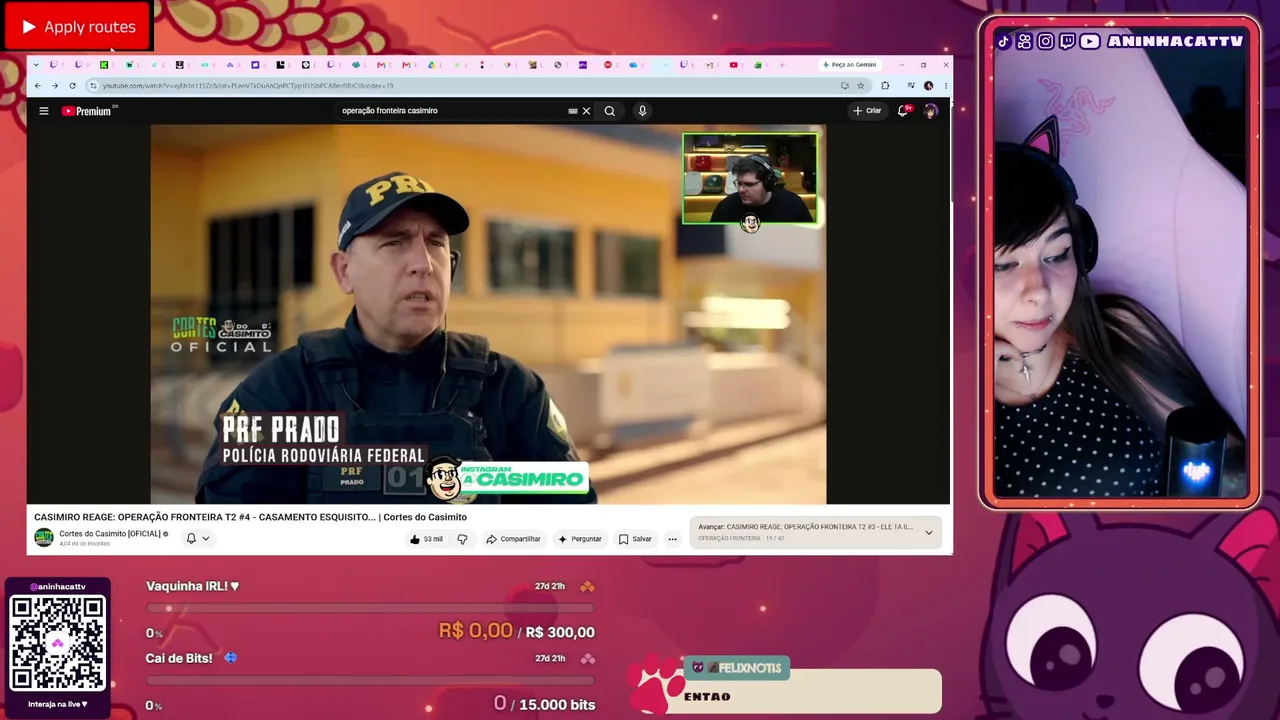Expand the Avançar playlist panel chevron
The width and height of the screenshot is (1280, 720).
tap(928, 533)
